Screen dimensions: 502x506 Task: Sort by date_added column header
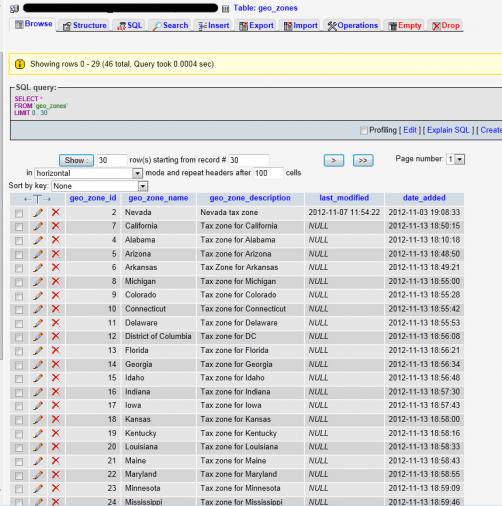(x=424, y=198)
